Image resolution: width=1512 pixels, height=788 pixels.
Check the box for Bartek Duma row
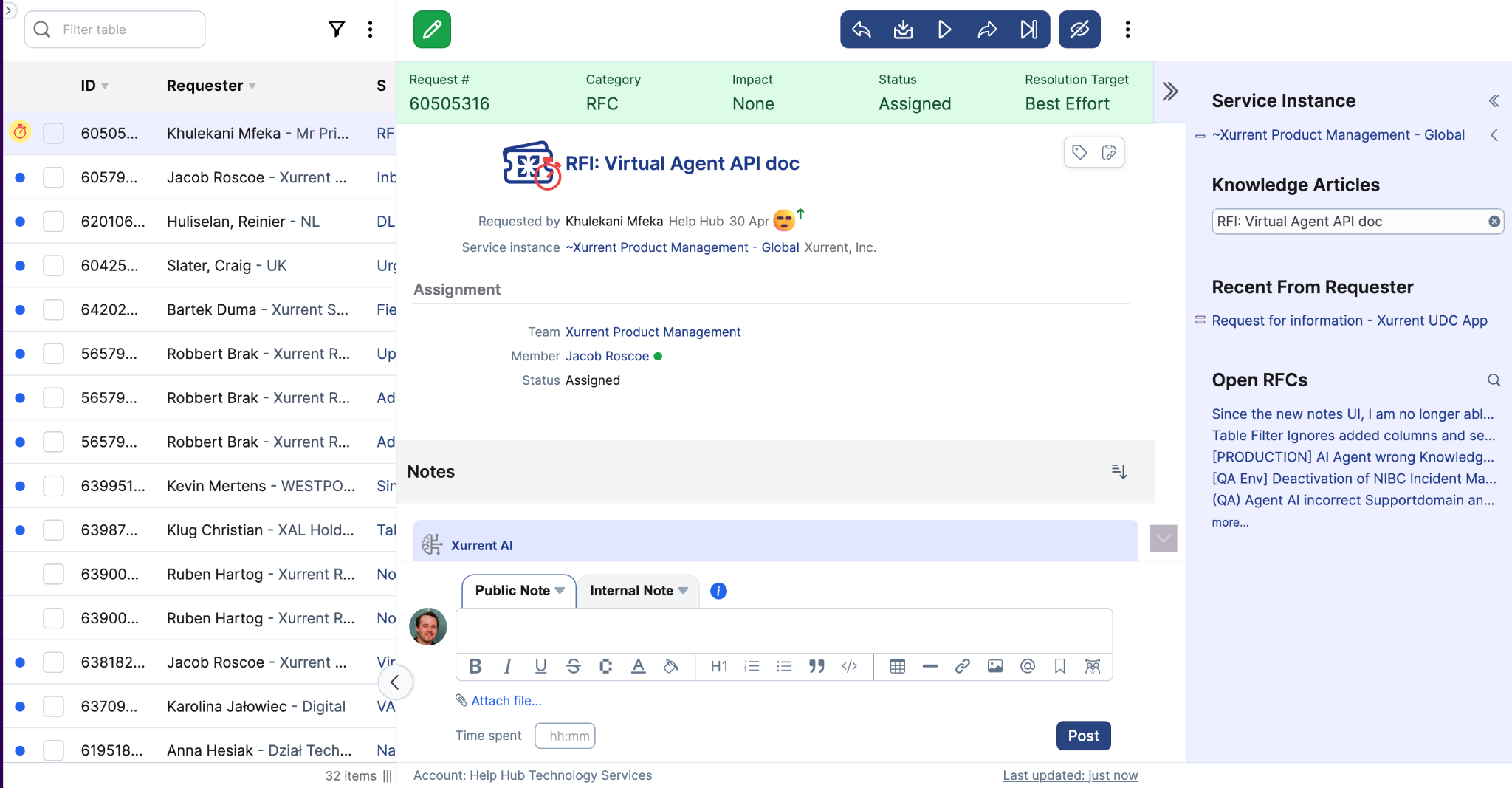tap(53, 309)
